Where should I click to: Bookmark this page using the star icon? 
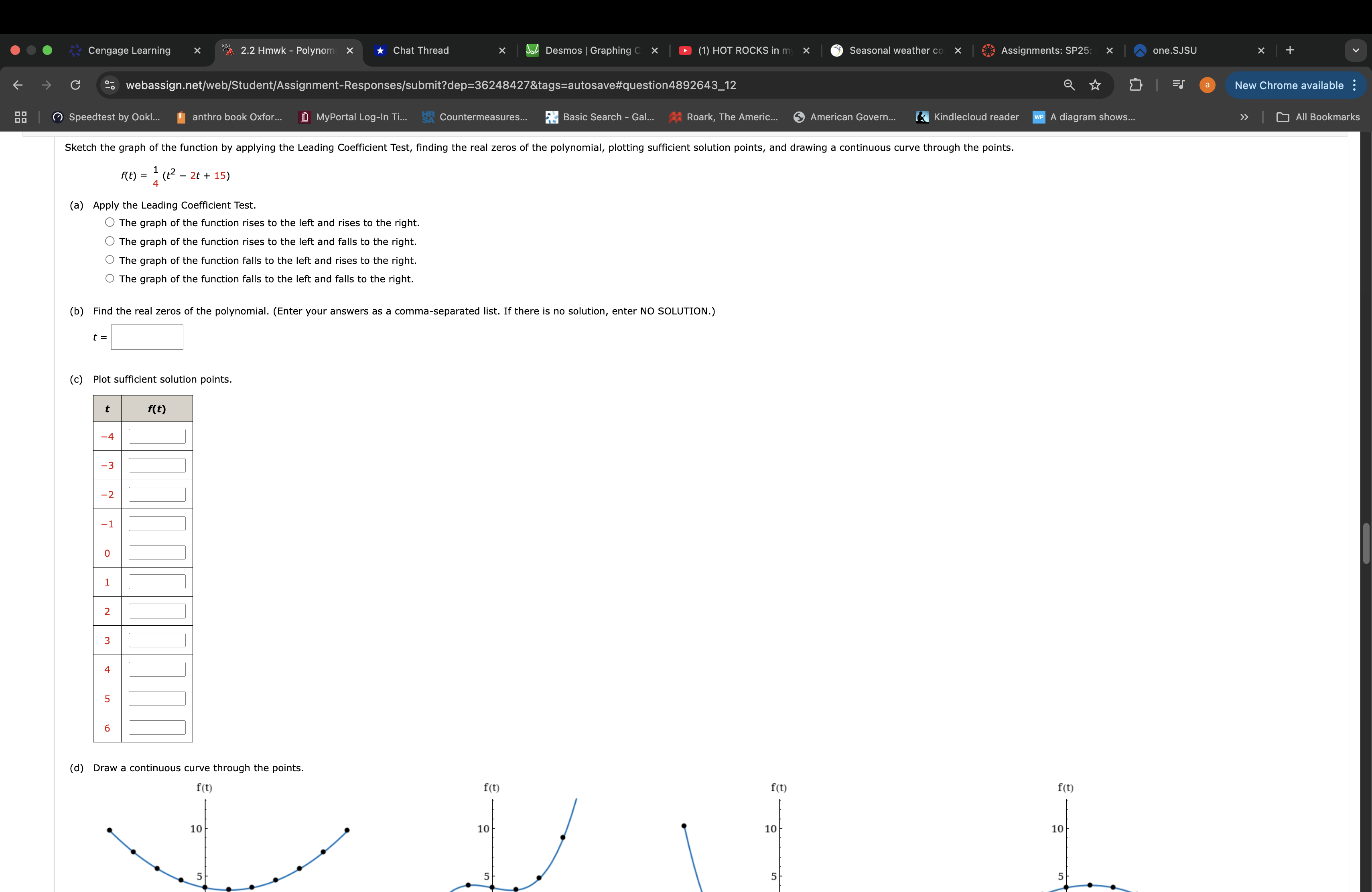(1095, 85)
